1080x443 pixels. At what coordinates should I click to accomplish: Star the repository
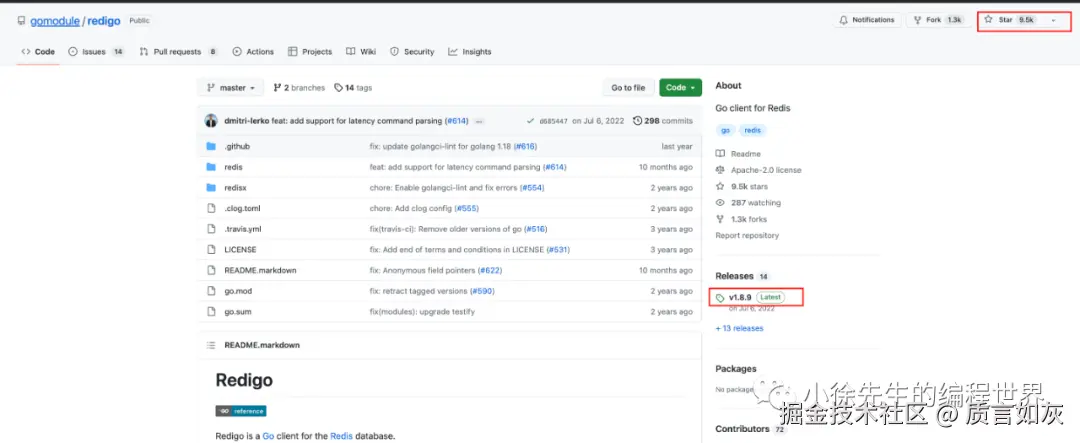(x=1009, y=20)
